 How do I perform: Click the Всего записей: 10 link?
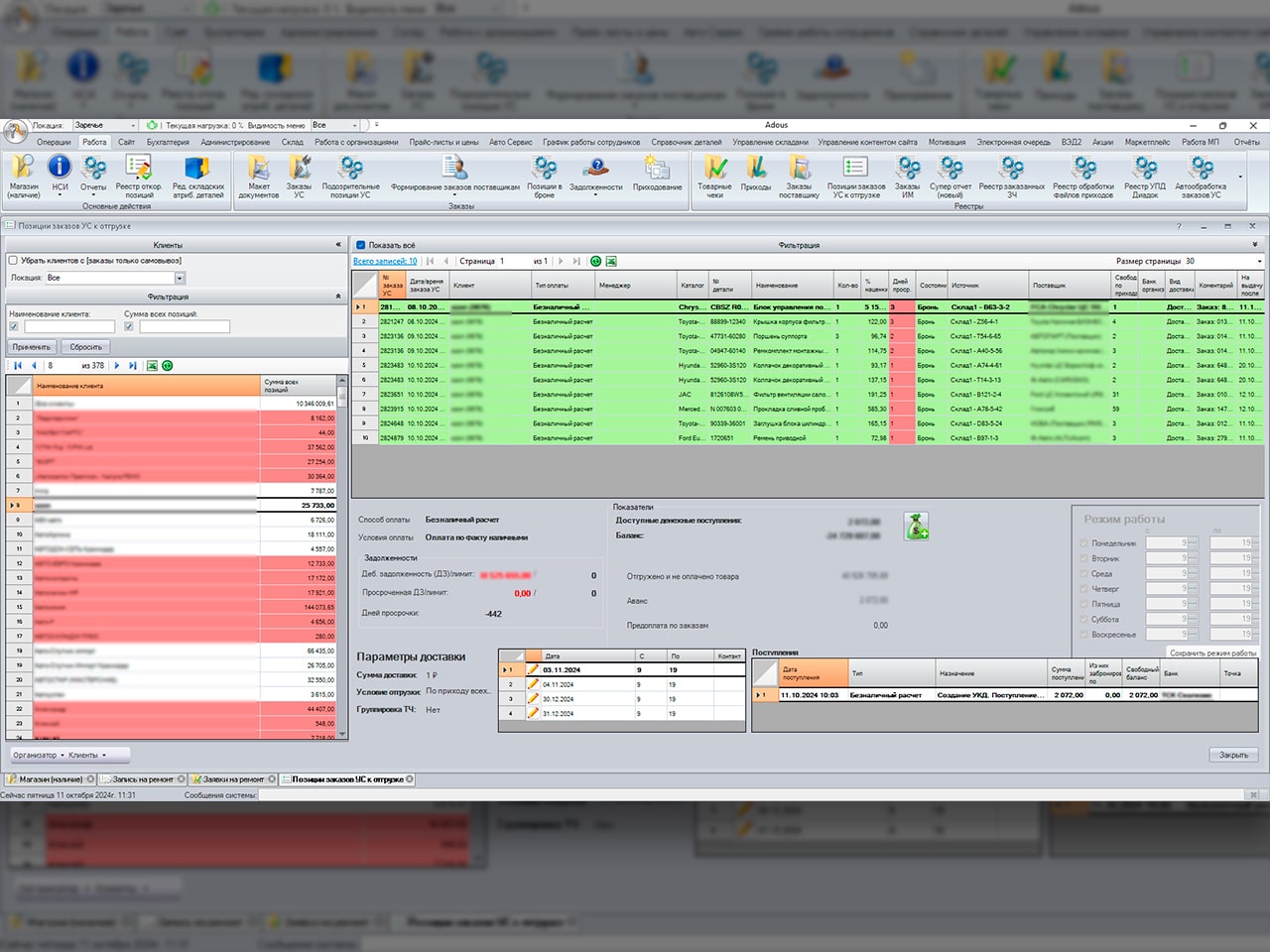coord(385,261)
